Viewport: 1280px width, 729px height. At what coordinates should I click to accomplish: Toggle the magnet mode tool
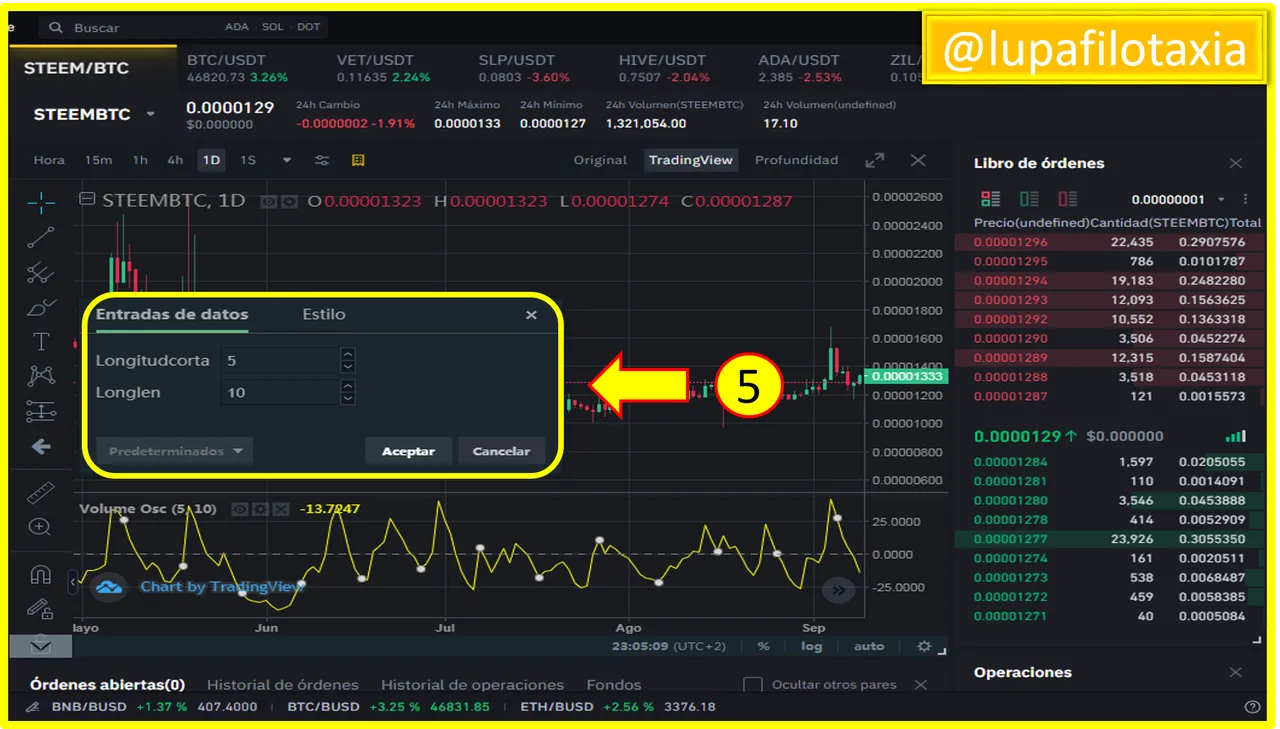pos(40,575)
